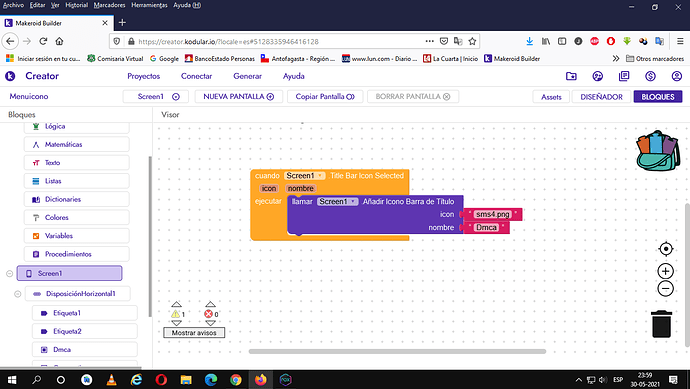Image resolution: width=690 pixels, height=389 pixels.
Task: Switch to the DISEÑADOR view
Action: point(601,97)
